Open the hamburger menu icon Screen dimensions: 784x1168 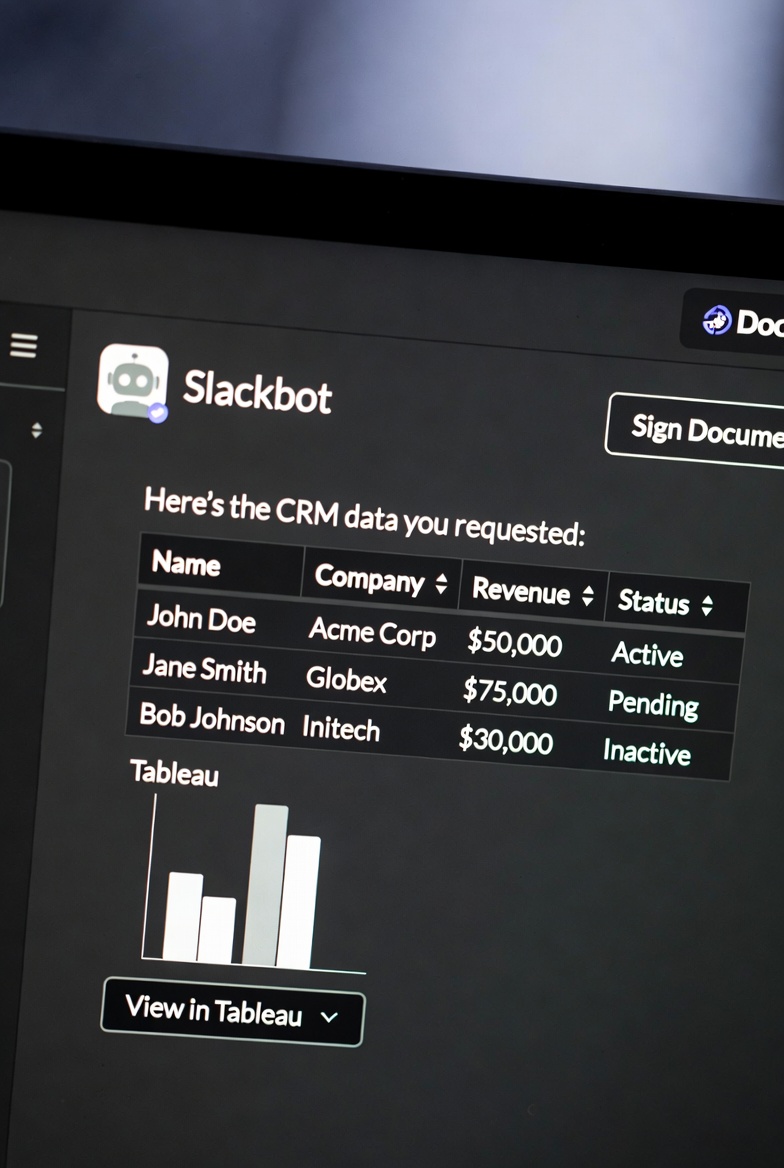(23, 346)
